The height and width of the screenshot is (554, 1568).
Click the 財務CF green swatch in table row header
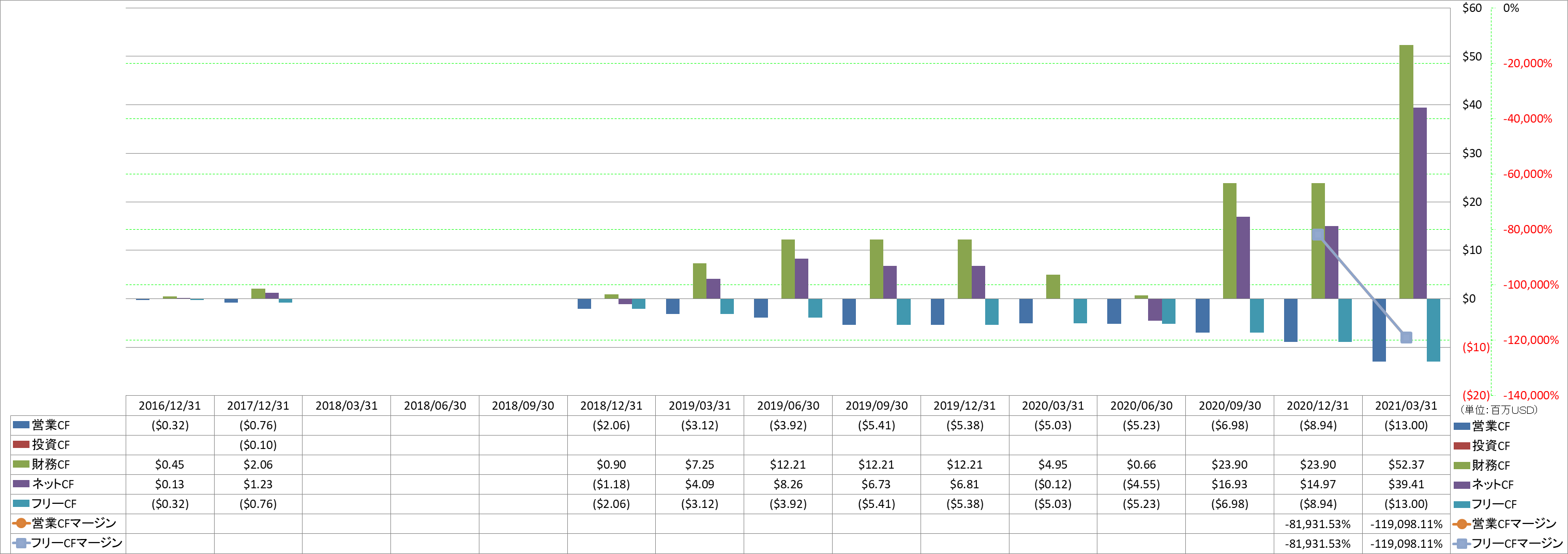(x=21, y=464)
